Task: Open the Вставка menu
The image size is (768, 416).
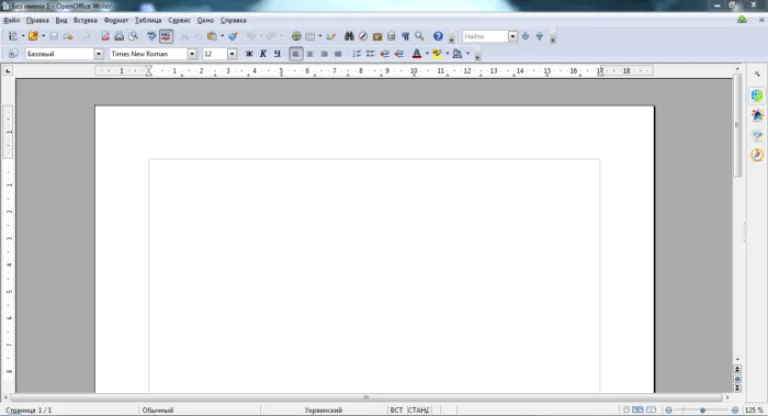Action: point(85,21)
